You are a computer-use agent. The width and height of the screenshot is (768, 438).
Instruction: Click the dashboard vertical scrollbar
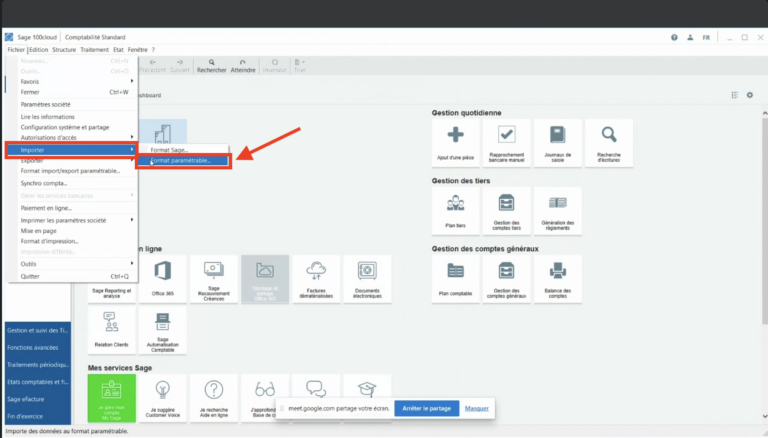tap(765, 220)
